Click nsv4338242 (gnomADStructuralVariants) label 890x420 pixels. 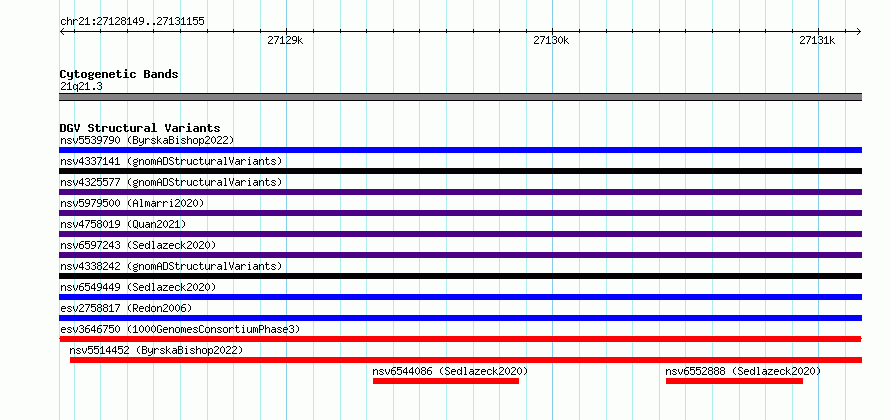[171, 266]
